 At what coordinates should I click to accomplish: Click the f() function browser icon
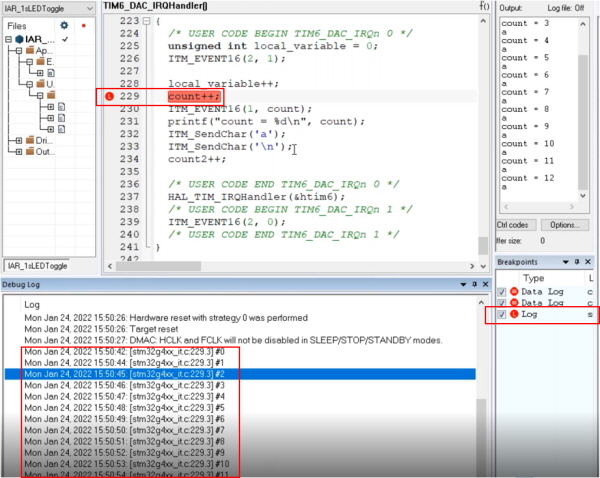(484, 6)
